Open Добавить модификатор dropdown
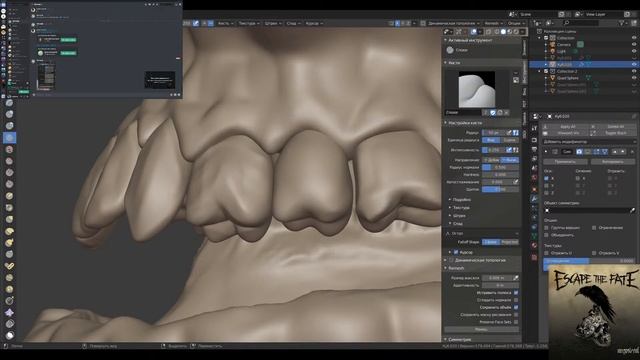The height and width of the screenshot is (360, 640). pyautogui.click(x=589, y=142)
